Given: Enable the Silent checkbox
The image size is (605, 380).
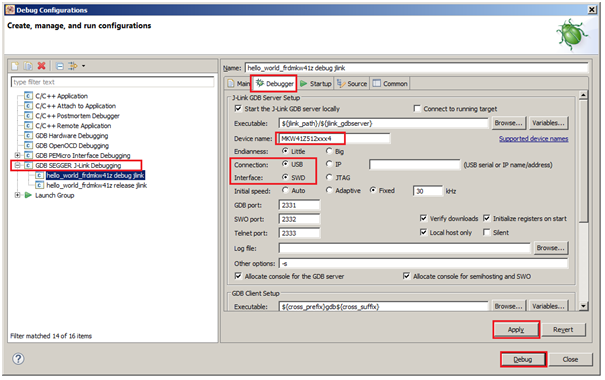Looking at the screenshot, I should coord(487,232).
